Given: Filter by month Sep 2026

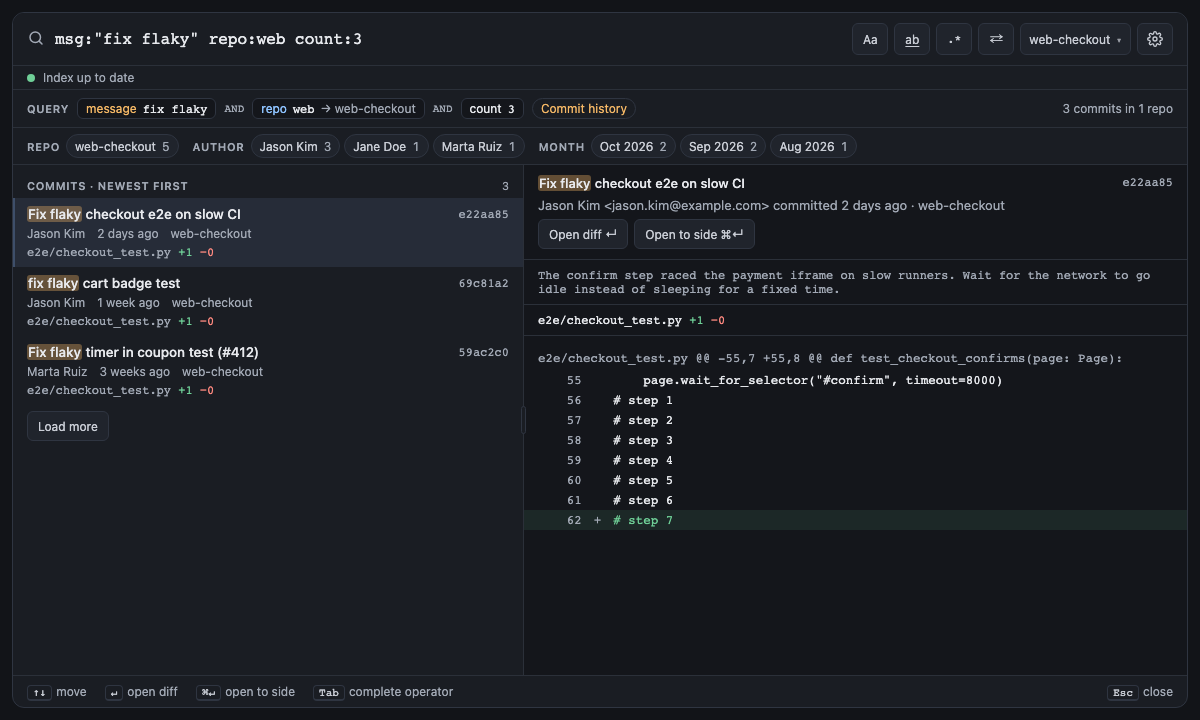Looking at the screenshot, I should (723, 147).
